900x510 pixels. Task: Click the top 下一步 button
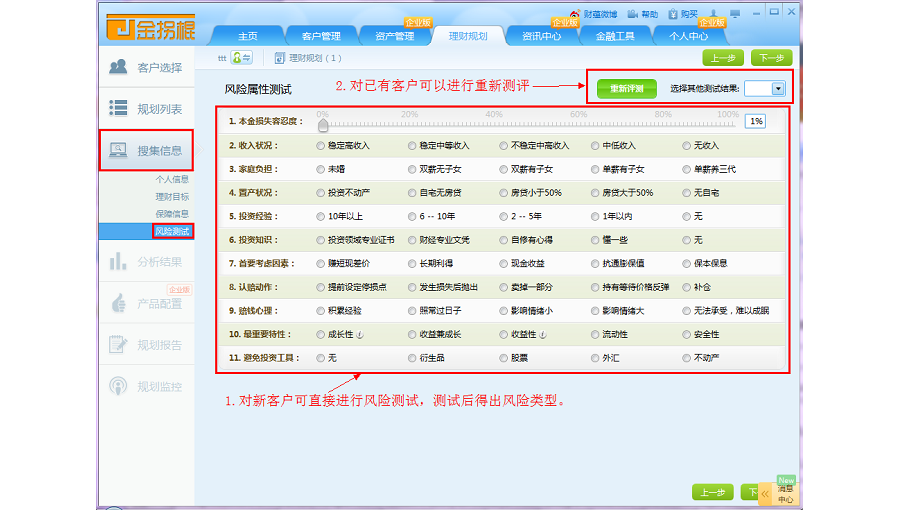coord(770,58)
